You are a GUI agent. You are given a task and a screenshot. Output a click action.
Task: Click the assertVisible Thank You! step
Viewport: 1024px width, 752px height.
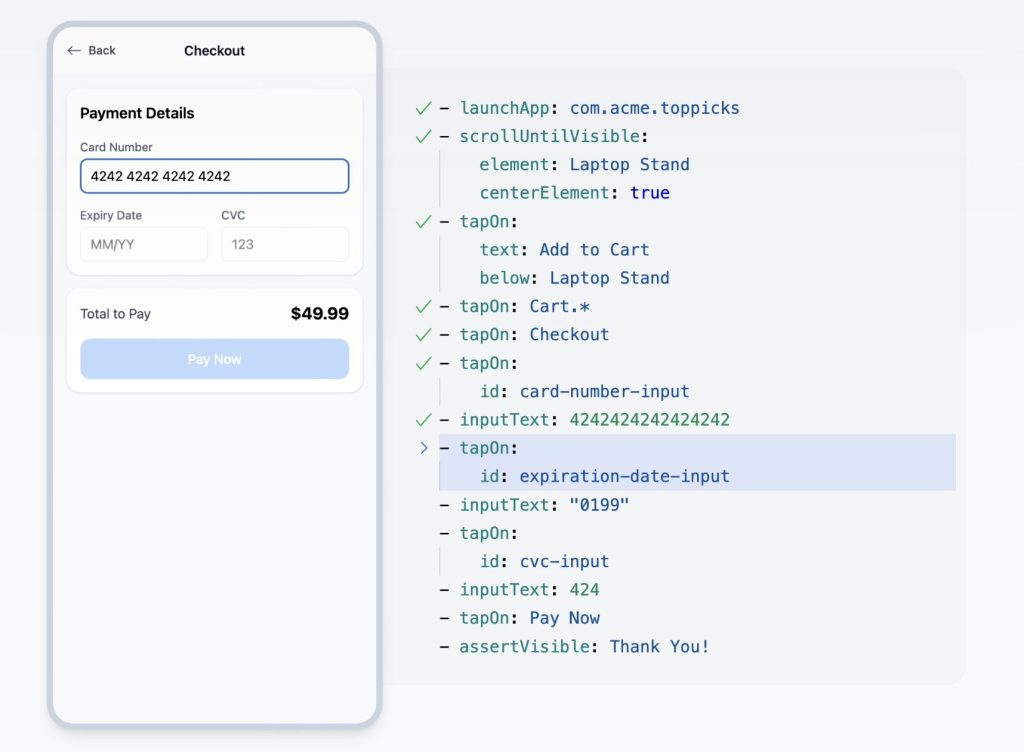pyautogui.click(x=584, y=646)
